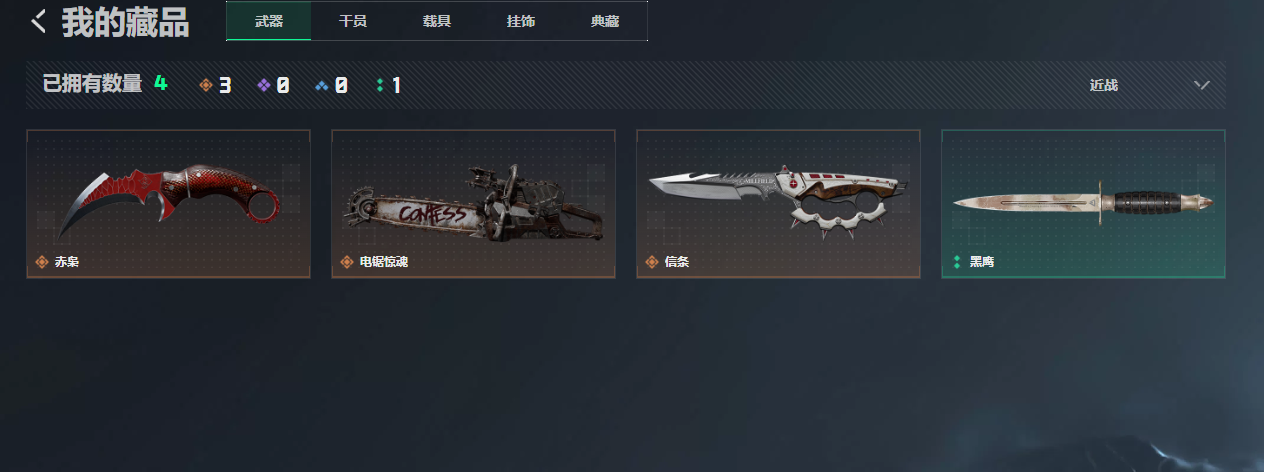Click the orange rarity icon beside 赤枭
Image resolution: width=1264 pixels, height=472 pixels.
[42, 262]
